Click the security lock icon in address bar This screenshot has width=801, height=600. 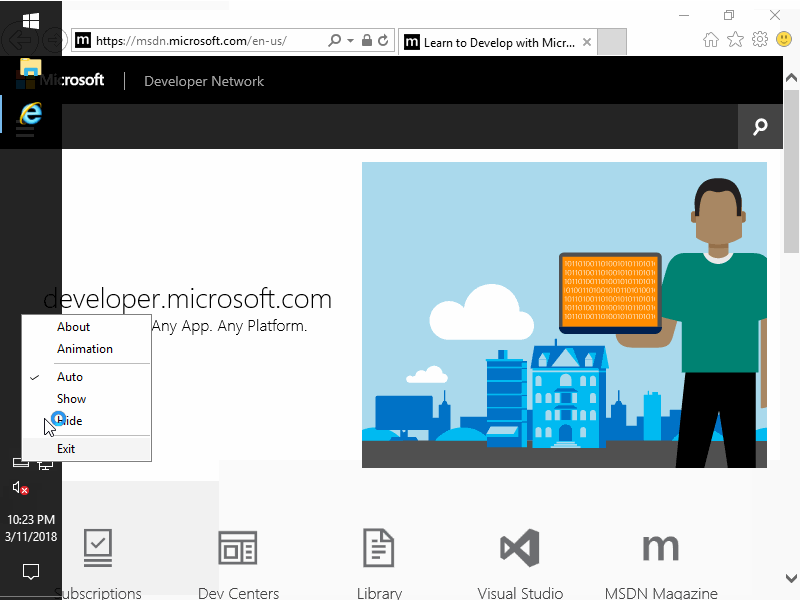(x=366, y=40)
